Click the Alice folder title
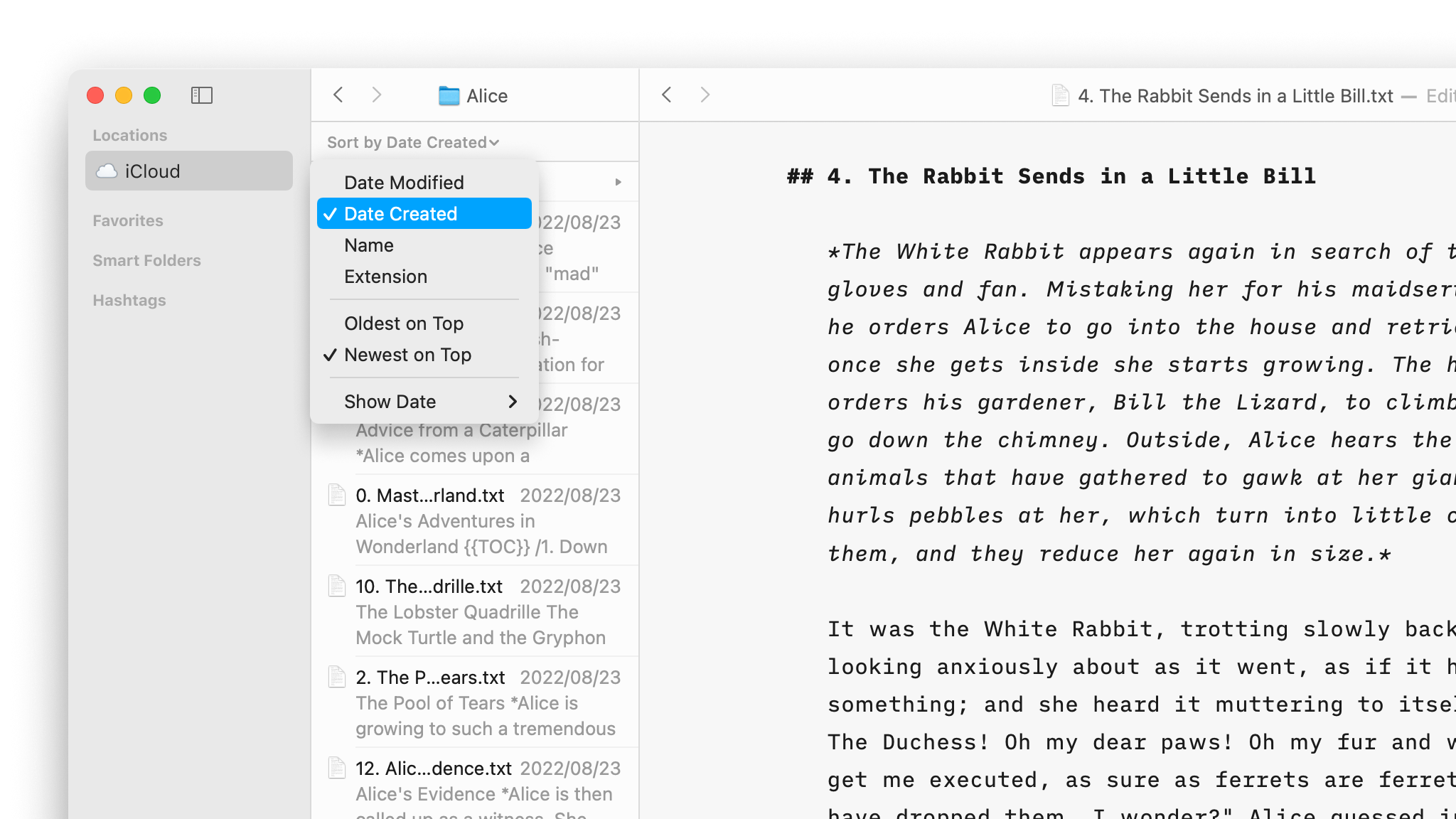Screen dimensions: 1456x819 coord(487,96)
